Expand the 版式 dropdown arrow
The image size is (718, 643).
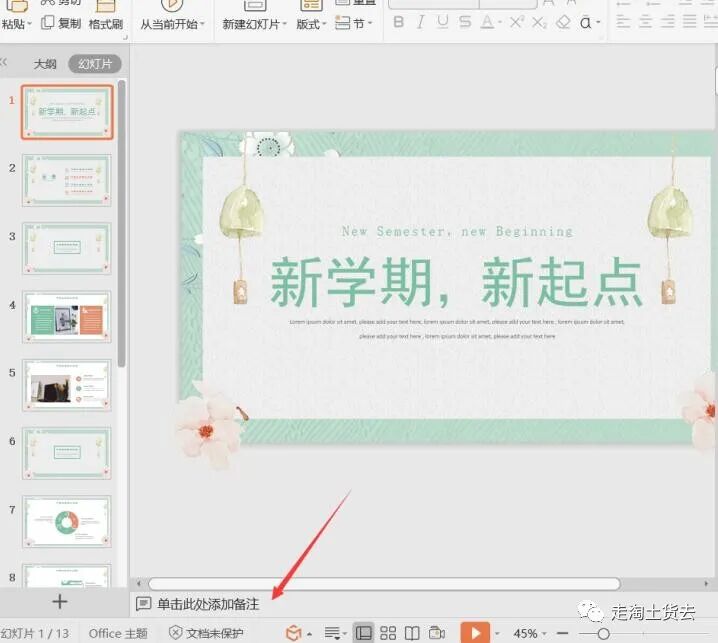tap(324, 24)
